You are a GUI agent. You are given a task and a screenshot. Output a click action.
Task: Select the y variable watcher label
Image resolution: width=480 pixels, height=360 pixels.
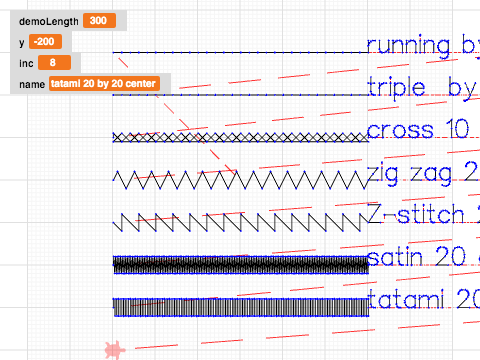click(x=22, y=43)
